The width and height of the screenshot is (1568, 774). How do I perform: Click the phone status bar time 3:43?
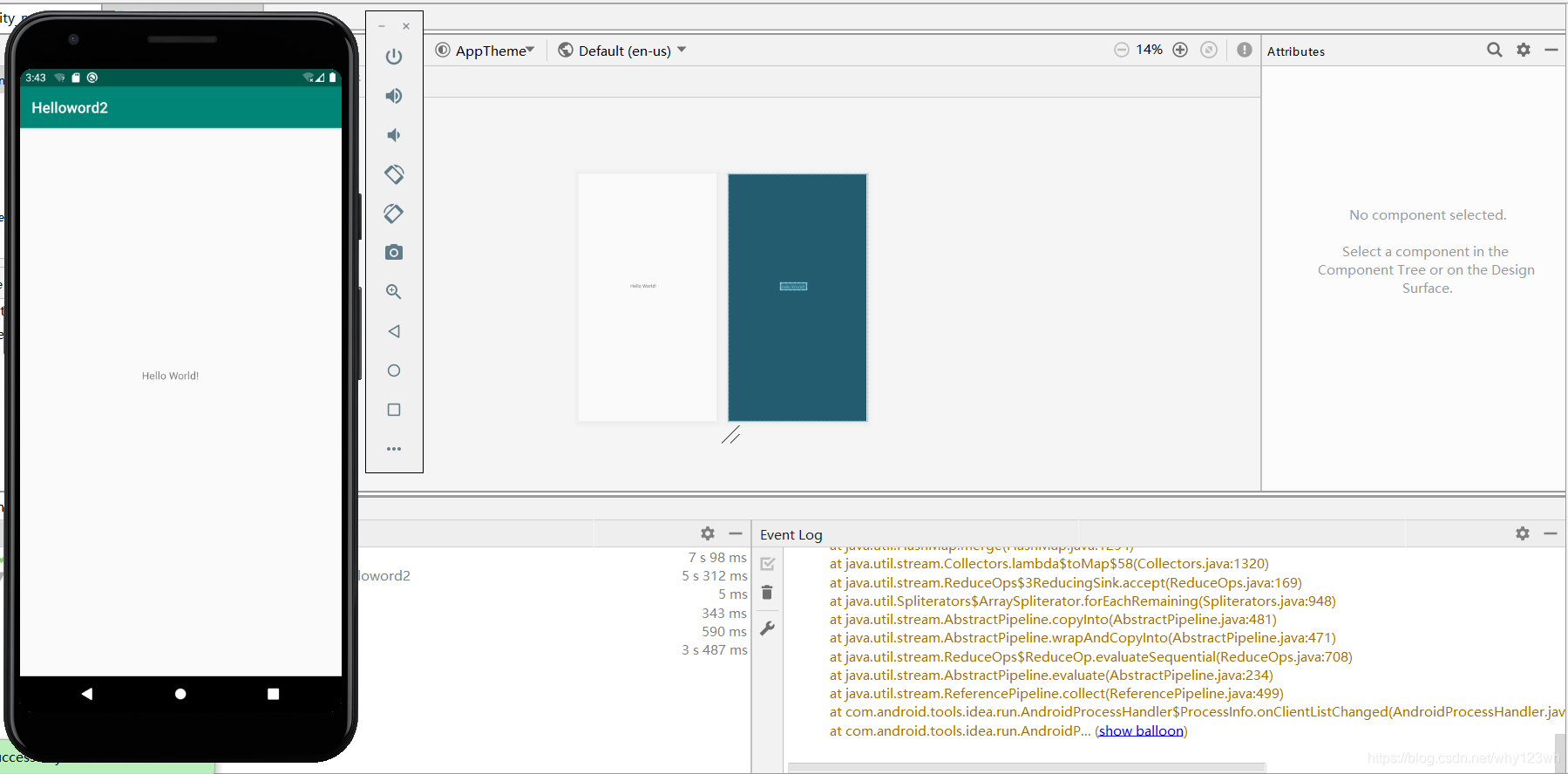36,78
